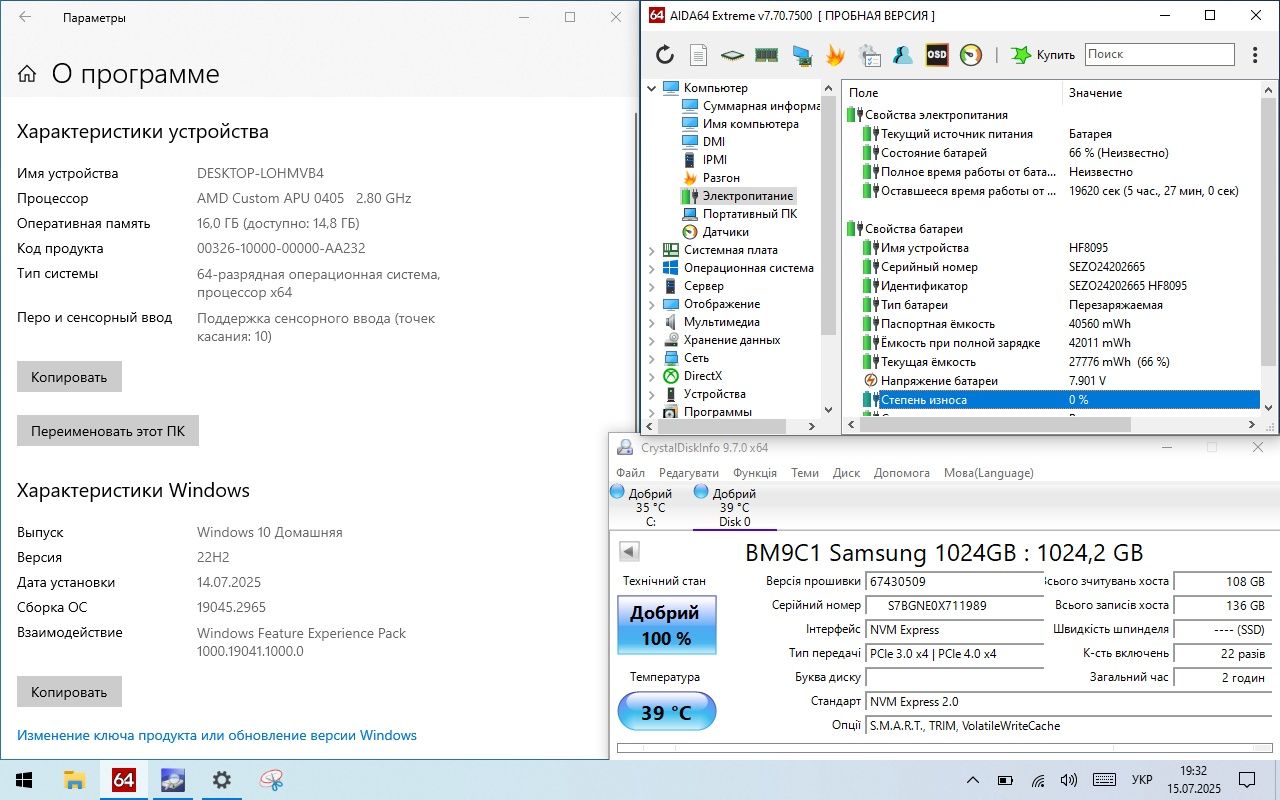1280x800 pixels.
Task: Click the Купить text button in AIDA64
Action: tap(1056, 55)
